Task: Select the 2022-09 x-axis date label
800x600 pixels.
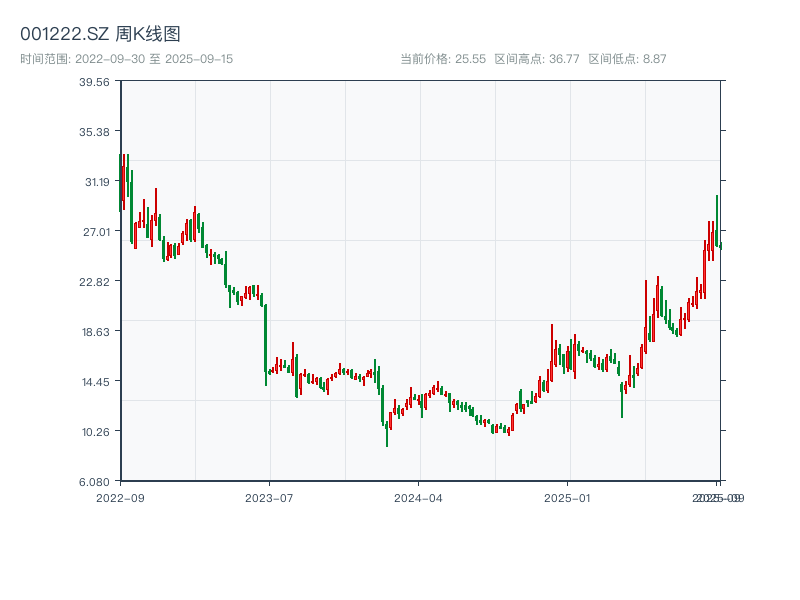Action: (x=120, y=497)
